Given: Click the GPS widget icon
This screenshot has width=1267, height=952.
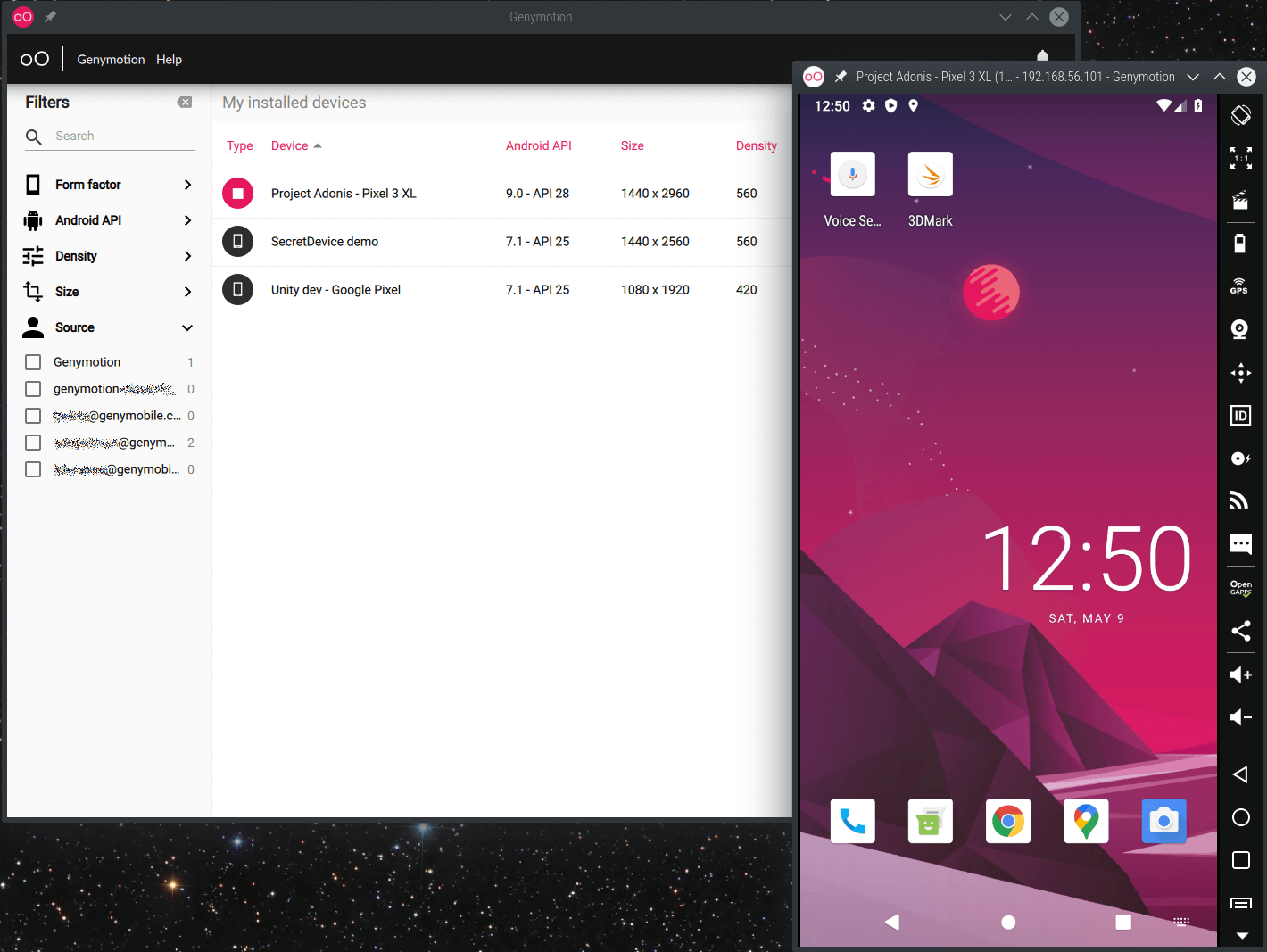Looking at the screenshot, I should click(x=1239, y=286).
